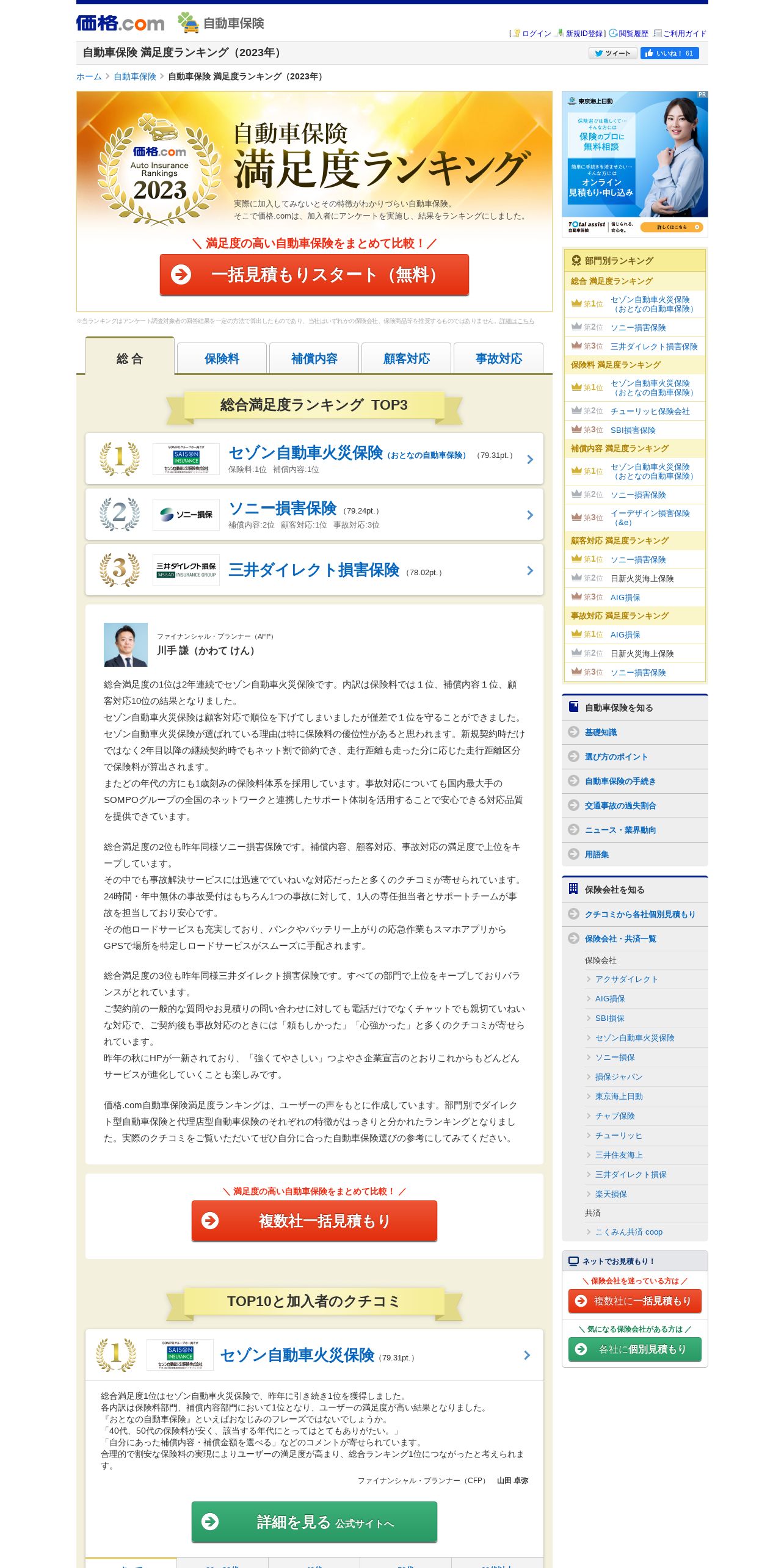Click the 川手 謙 planner photo

[x=126, y=645]
